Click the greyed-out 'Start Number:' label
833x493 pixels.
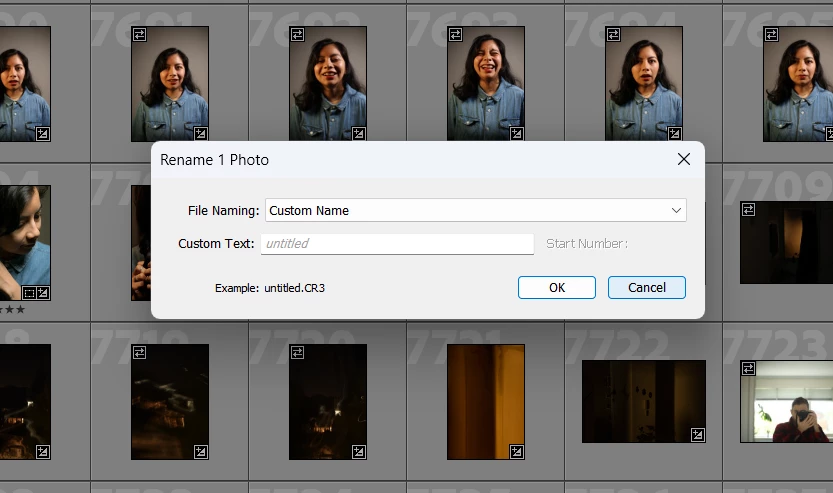pos(587,244)
